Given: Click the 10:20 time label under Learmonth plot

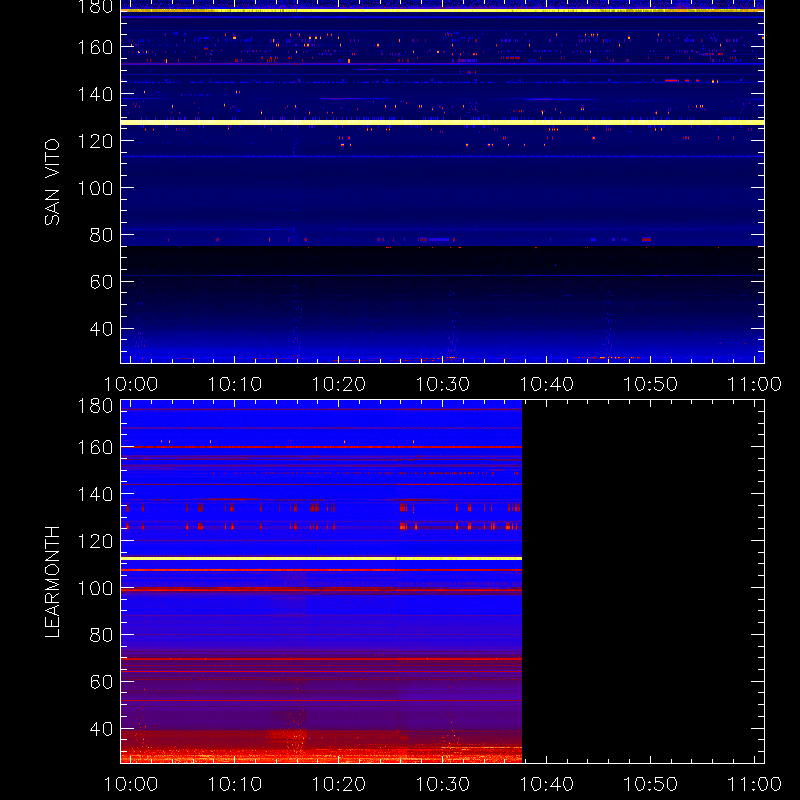Looking at the screenshot, I should (x=339, y=784).
